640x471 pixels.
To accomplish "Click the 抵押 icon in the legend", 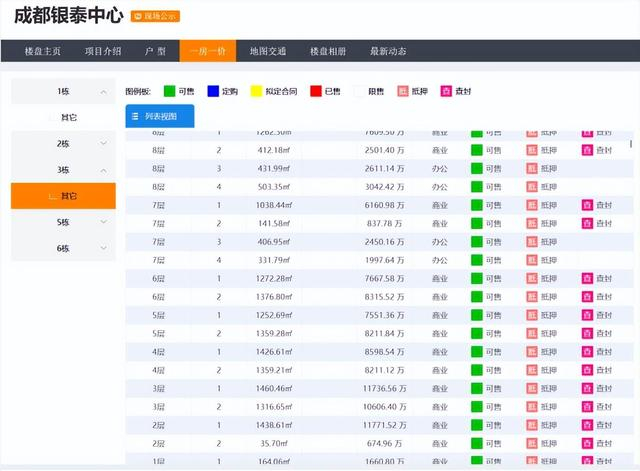I will [403, 91].
